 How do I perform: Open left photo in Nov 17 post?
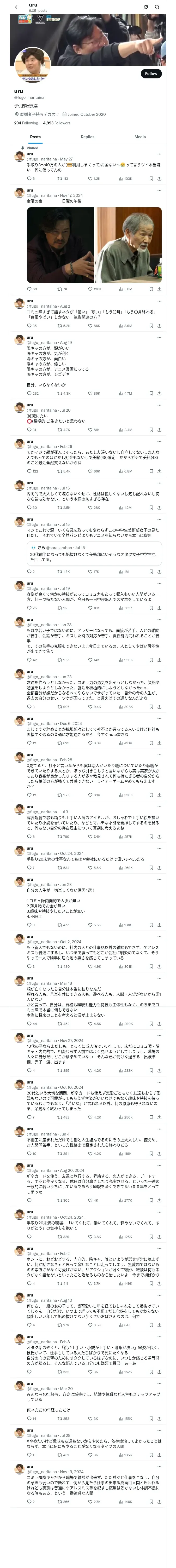tap(60, 245)
